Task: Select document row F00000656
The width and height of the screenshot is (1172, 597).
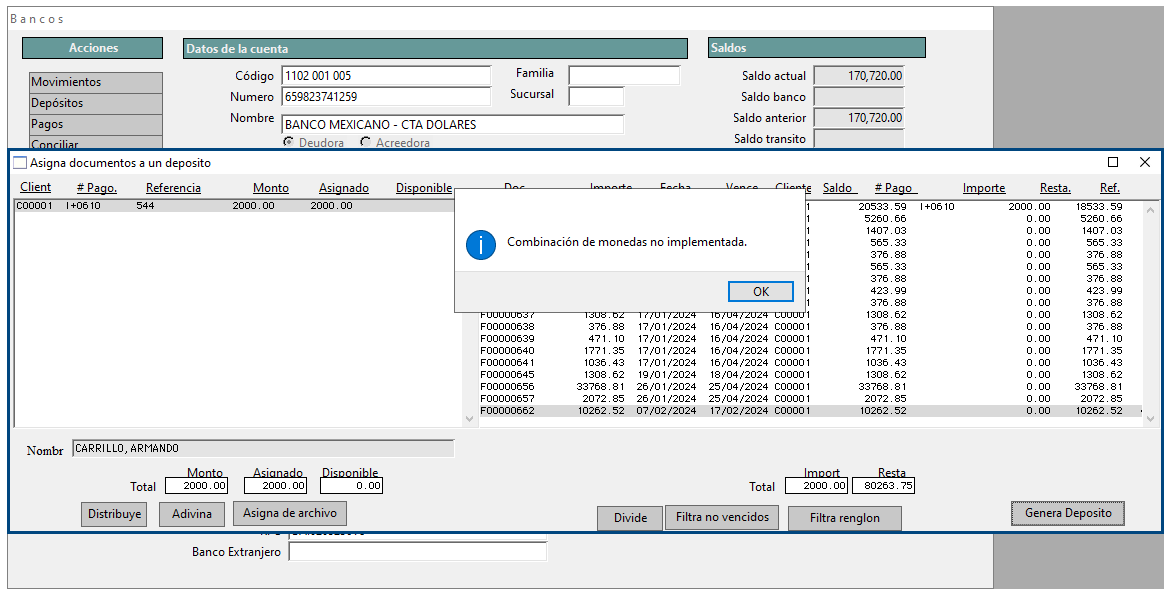Action: pos(811,386)
